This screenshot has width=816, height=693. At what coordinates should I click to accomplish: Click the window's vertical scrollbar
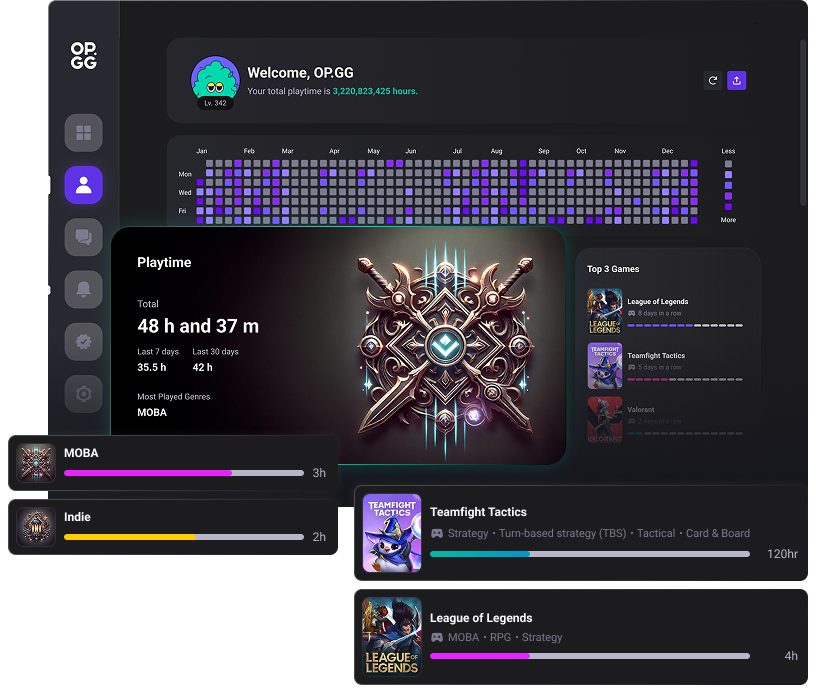point(802,122)
